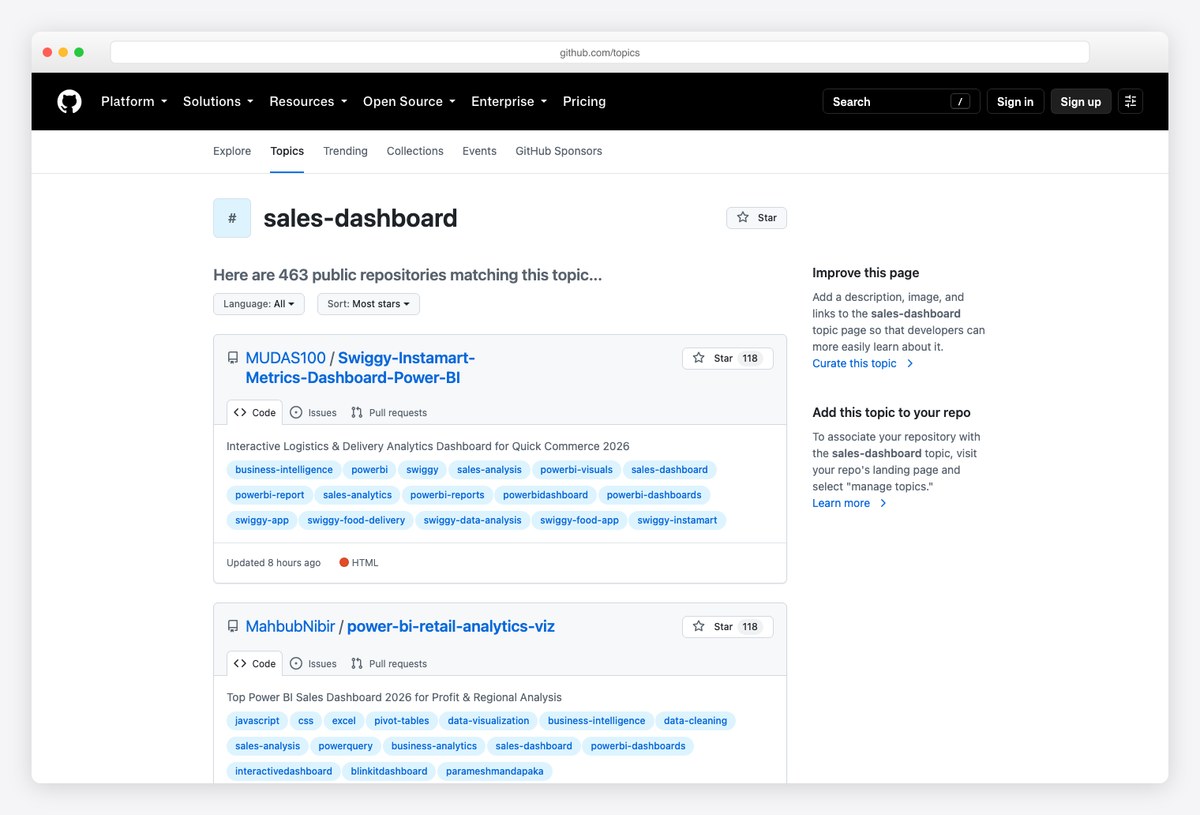Open the swiggy-food-delivery topic tag

[x=356, y=520]
